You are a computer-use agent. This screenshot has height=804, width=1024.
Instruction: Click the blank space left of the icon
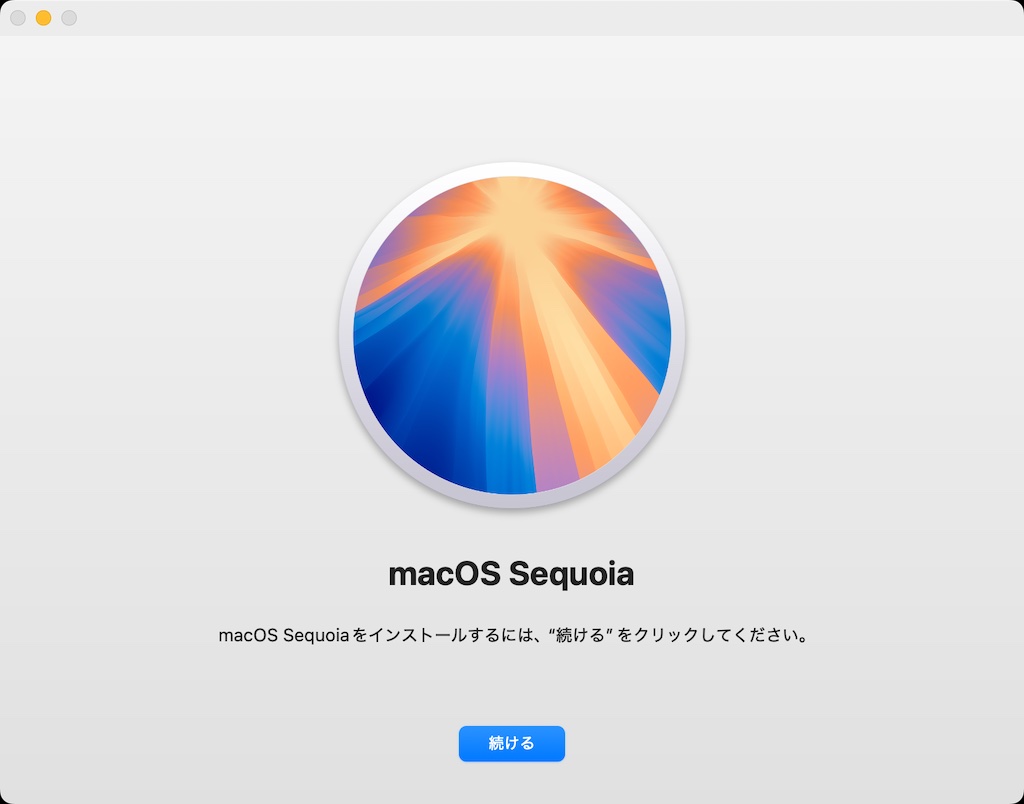coord(170,334)
